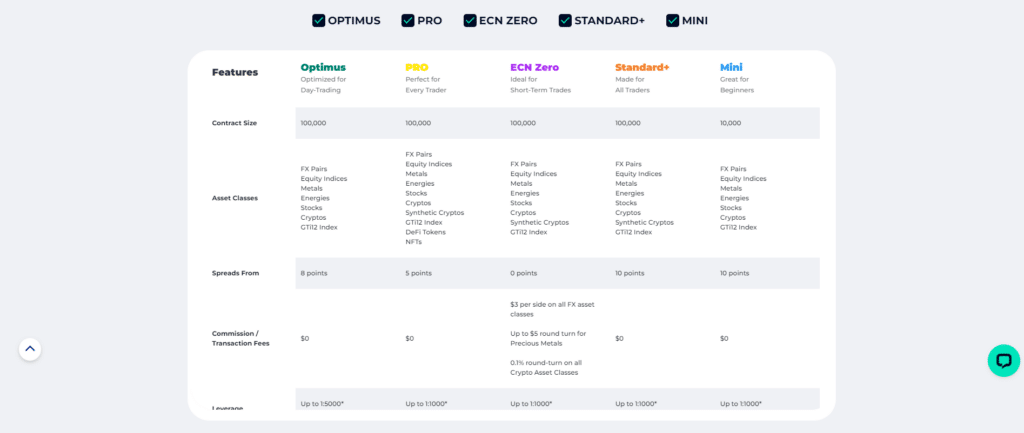The width and height of the screenshot is (1024, 433).
Task: Click NFTs in the PRO asset list
Action: pyautogui.click(x=413, y=242)
